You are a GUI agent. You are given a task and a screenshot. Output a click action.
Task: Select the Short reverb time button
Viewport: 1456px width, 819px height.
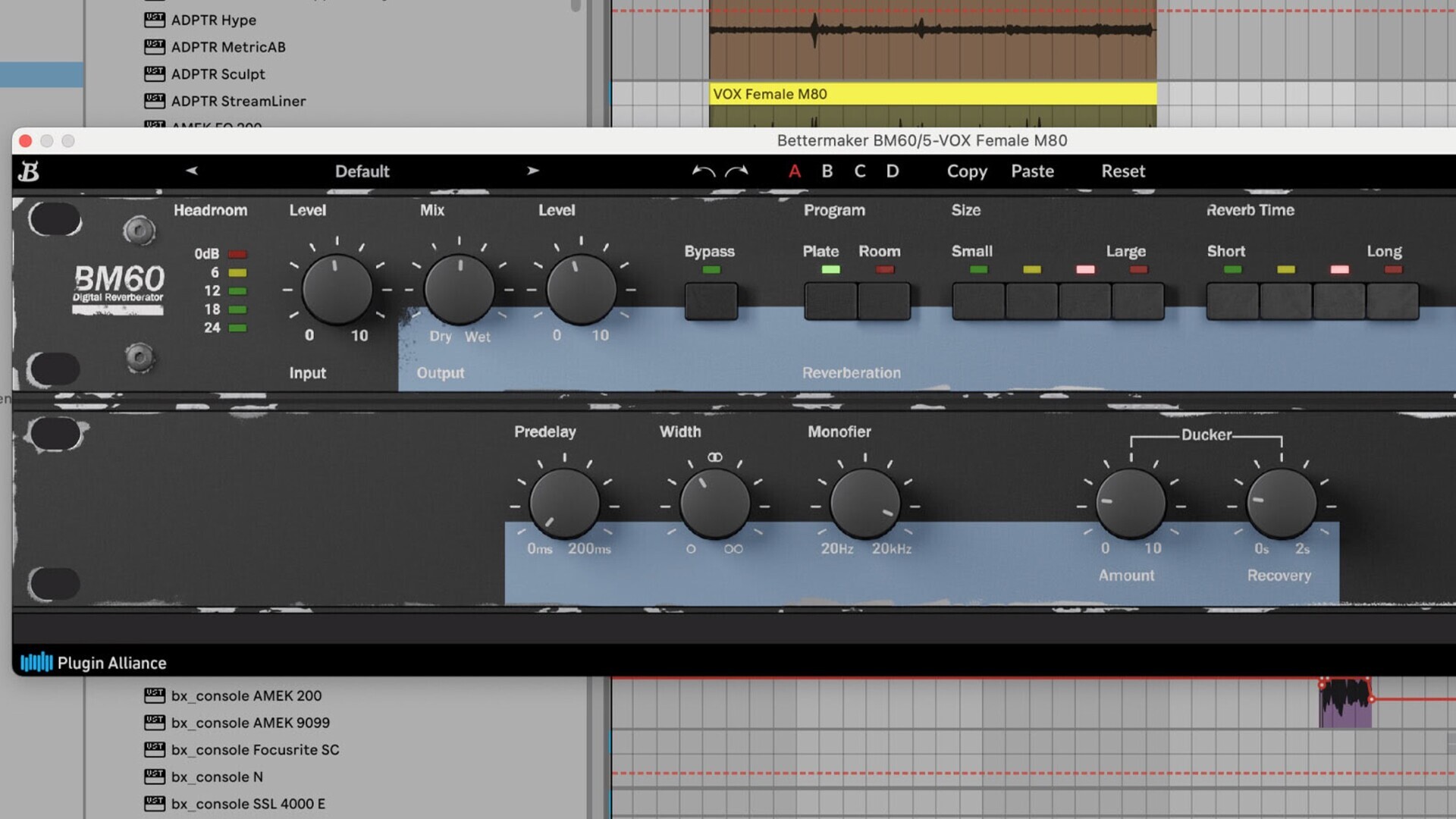1232,301
